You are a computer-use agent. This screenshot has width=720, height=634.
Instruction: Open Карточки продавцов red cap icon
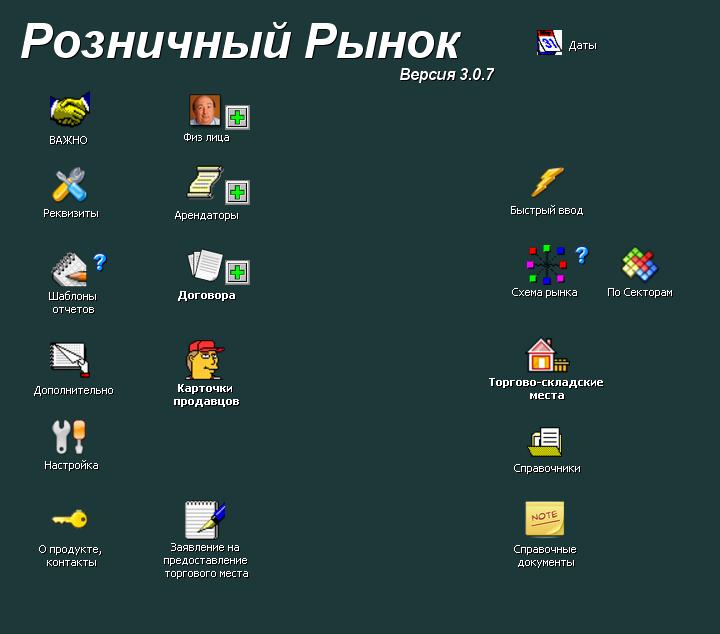click(205, 359)
